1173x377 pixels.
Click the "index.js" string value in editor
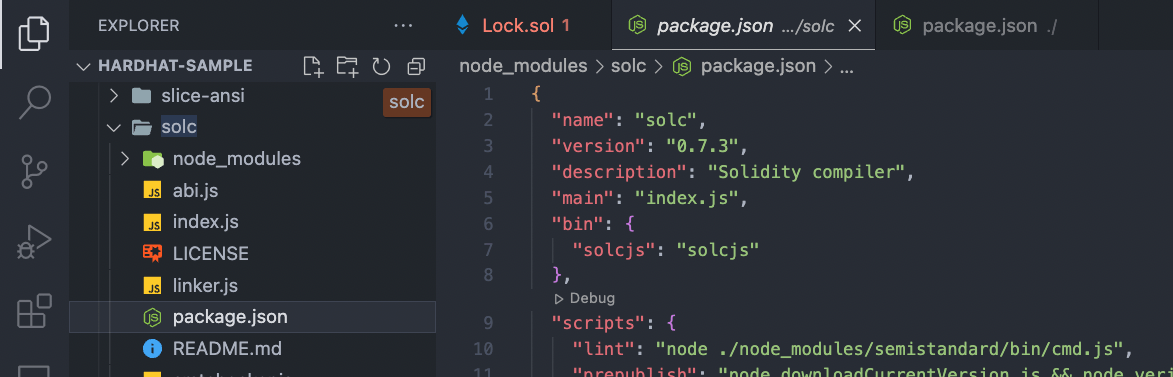click(687, 198)
